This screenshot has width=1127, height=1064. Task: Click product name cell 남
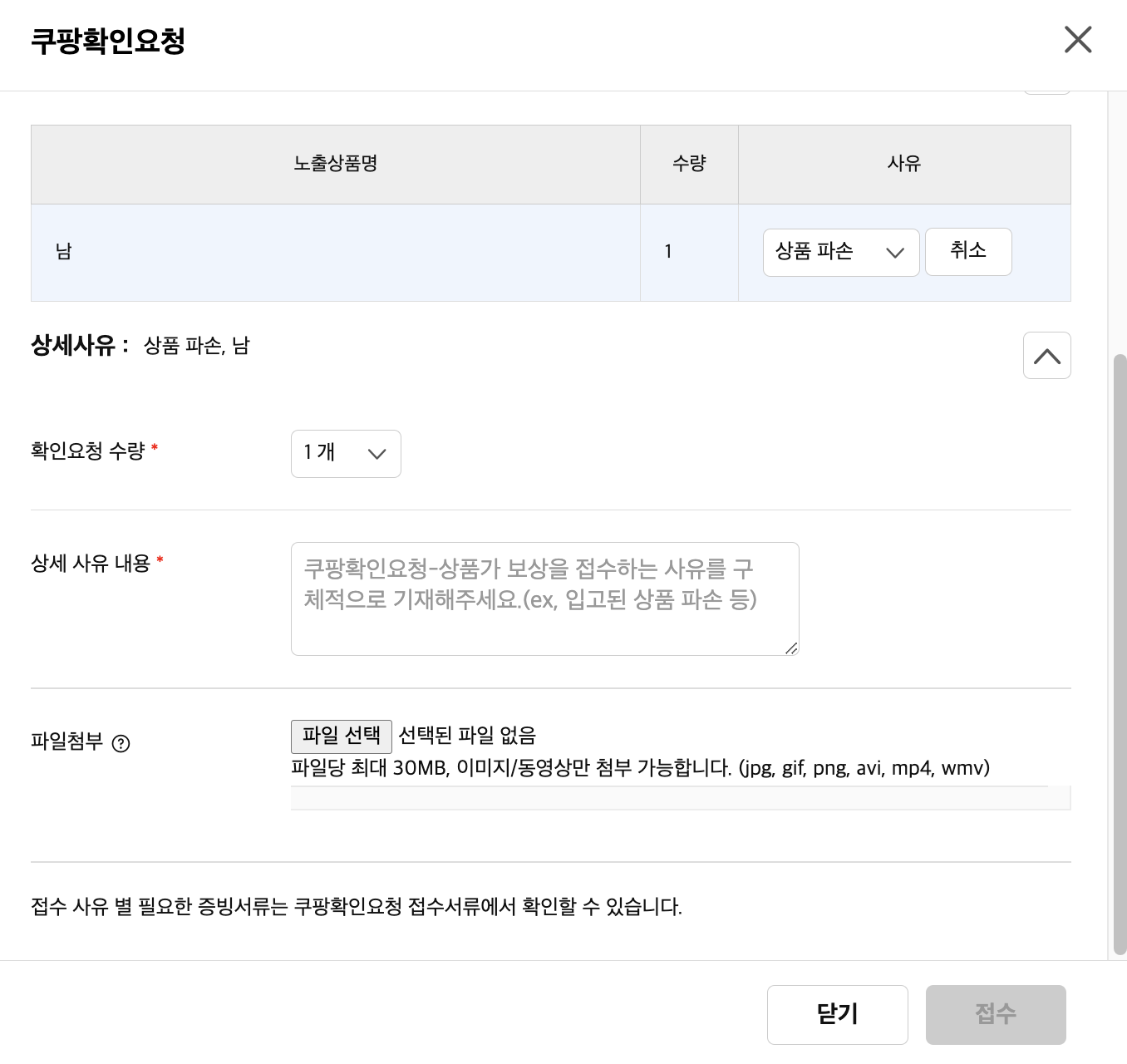[336, 252]
